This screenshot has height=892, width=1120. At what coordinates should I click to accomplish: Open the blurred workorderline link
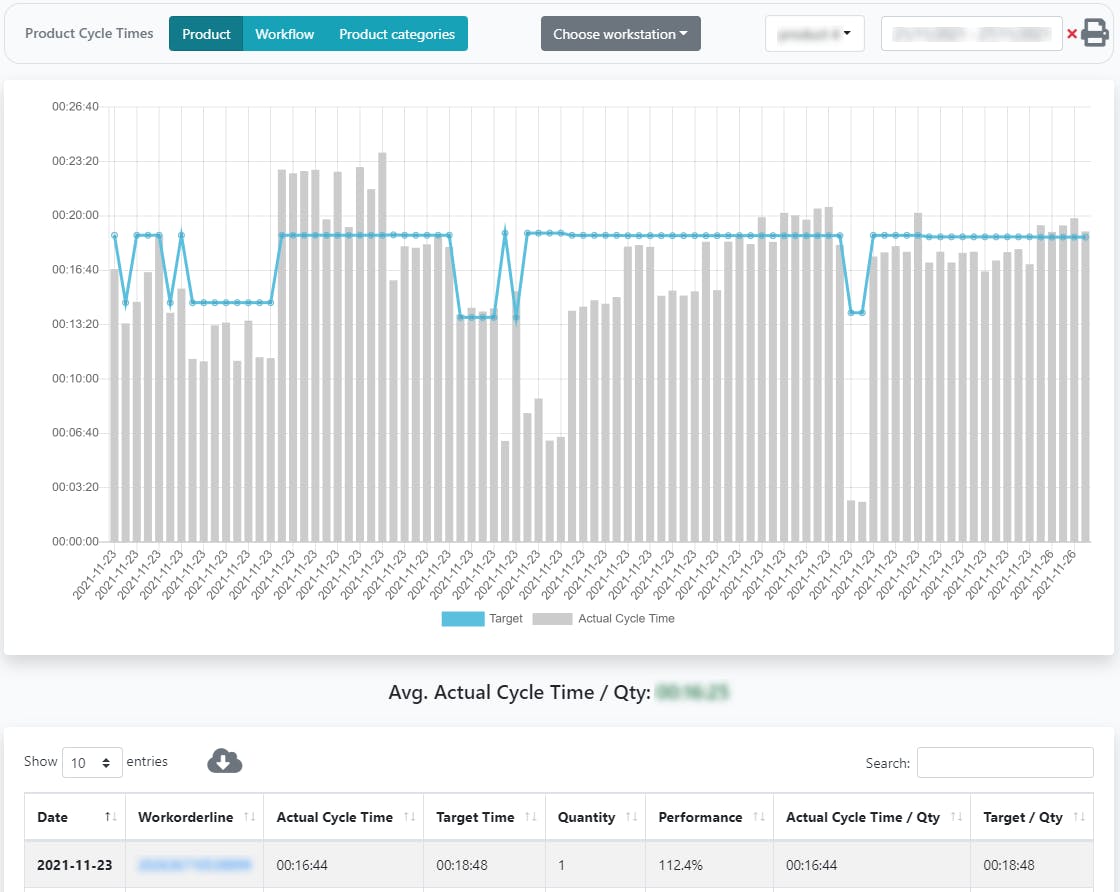(195, 865)
